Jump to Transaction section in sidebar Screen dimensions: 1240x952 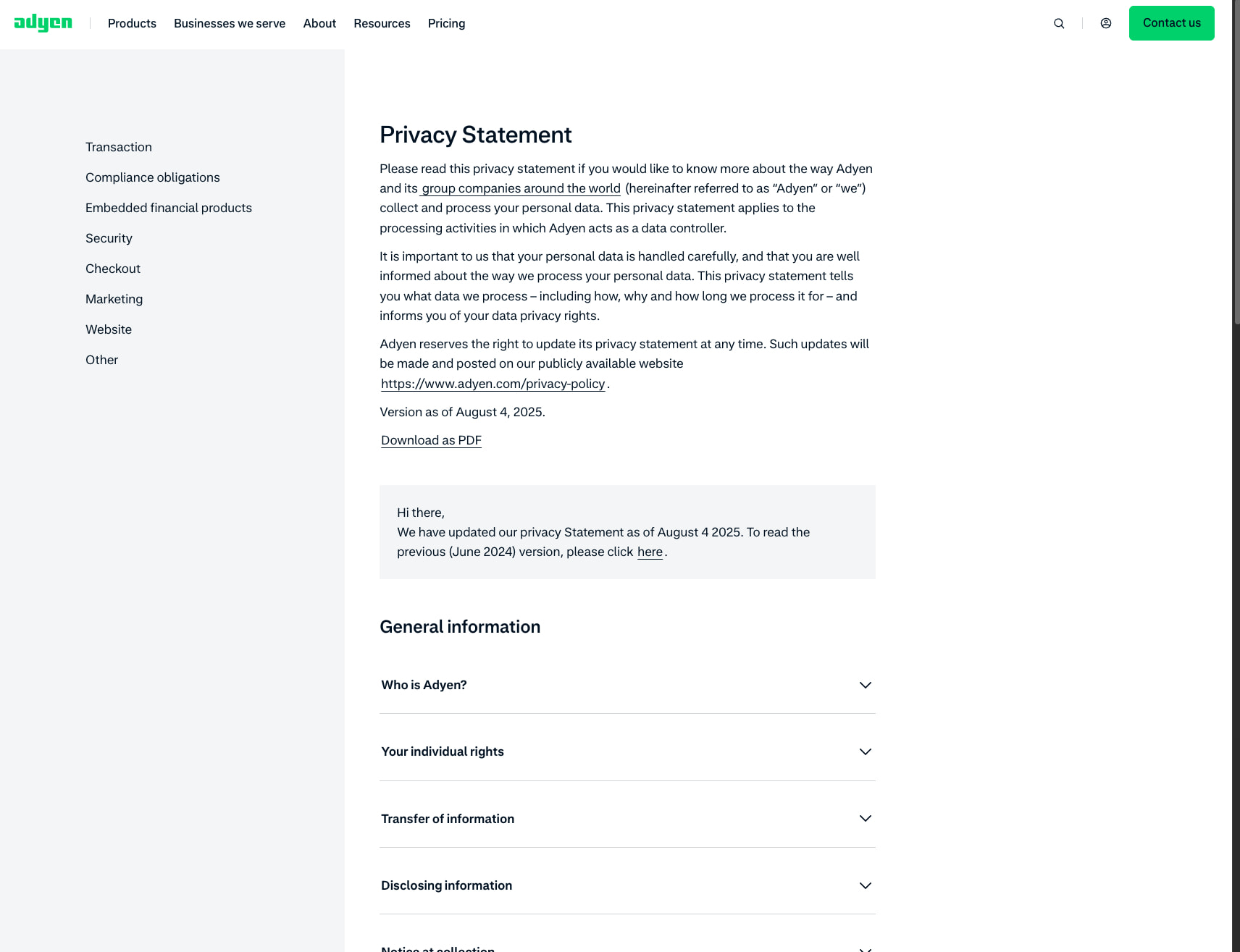pos(119,147)
